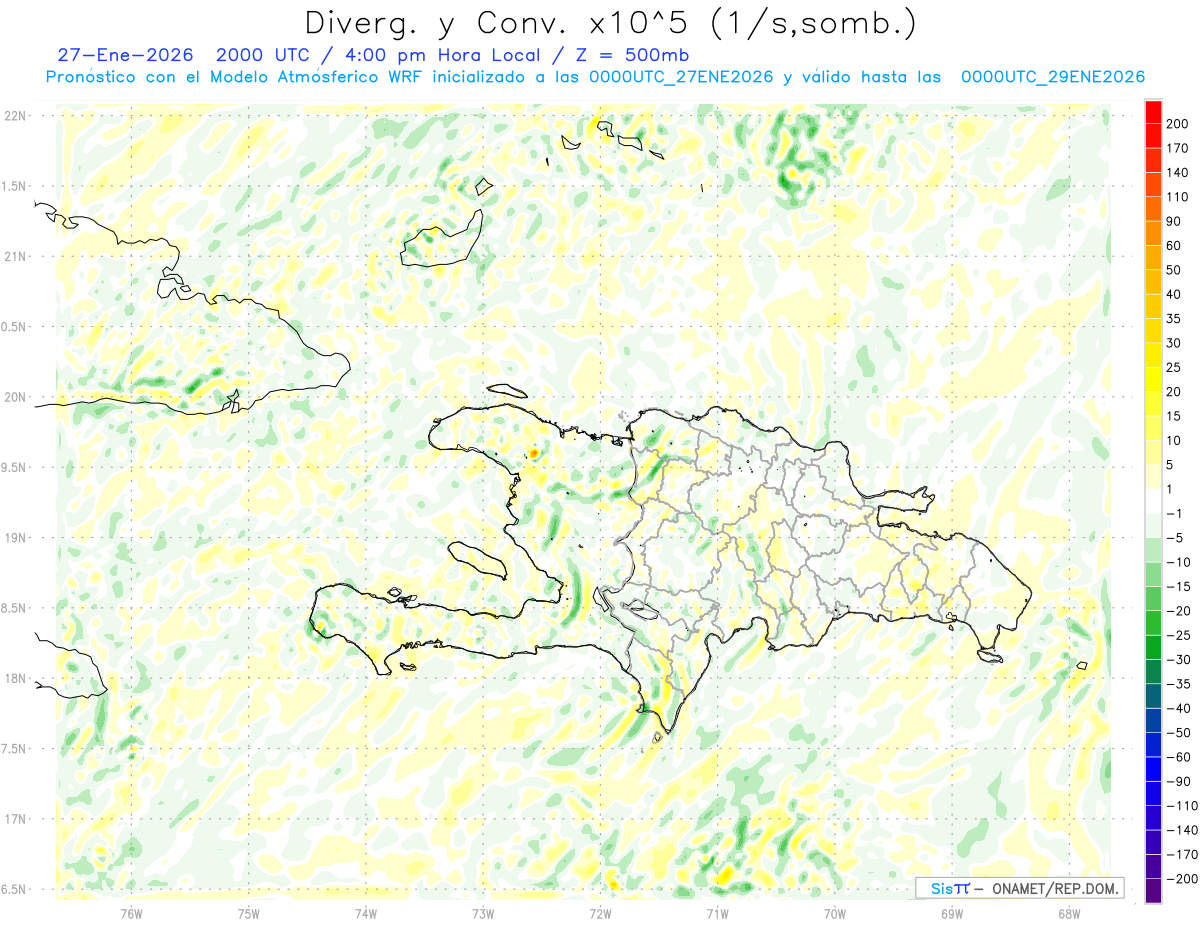Image resolution: width=1200 pixels, height=927 pixels.
Task: Click the 68W longitude label
Action: point(1069,913)
